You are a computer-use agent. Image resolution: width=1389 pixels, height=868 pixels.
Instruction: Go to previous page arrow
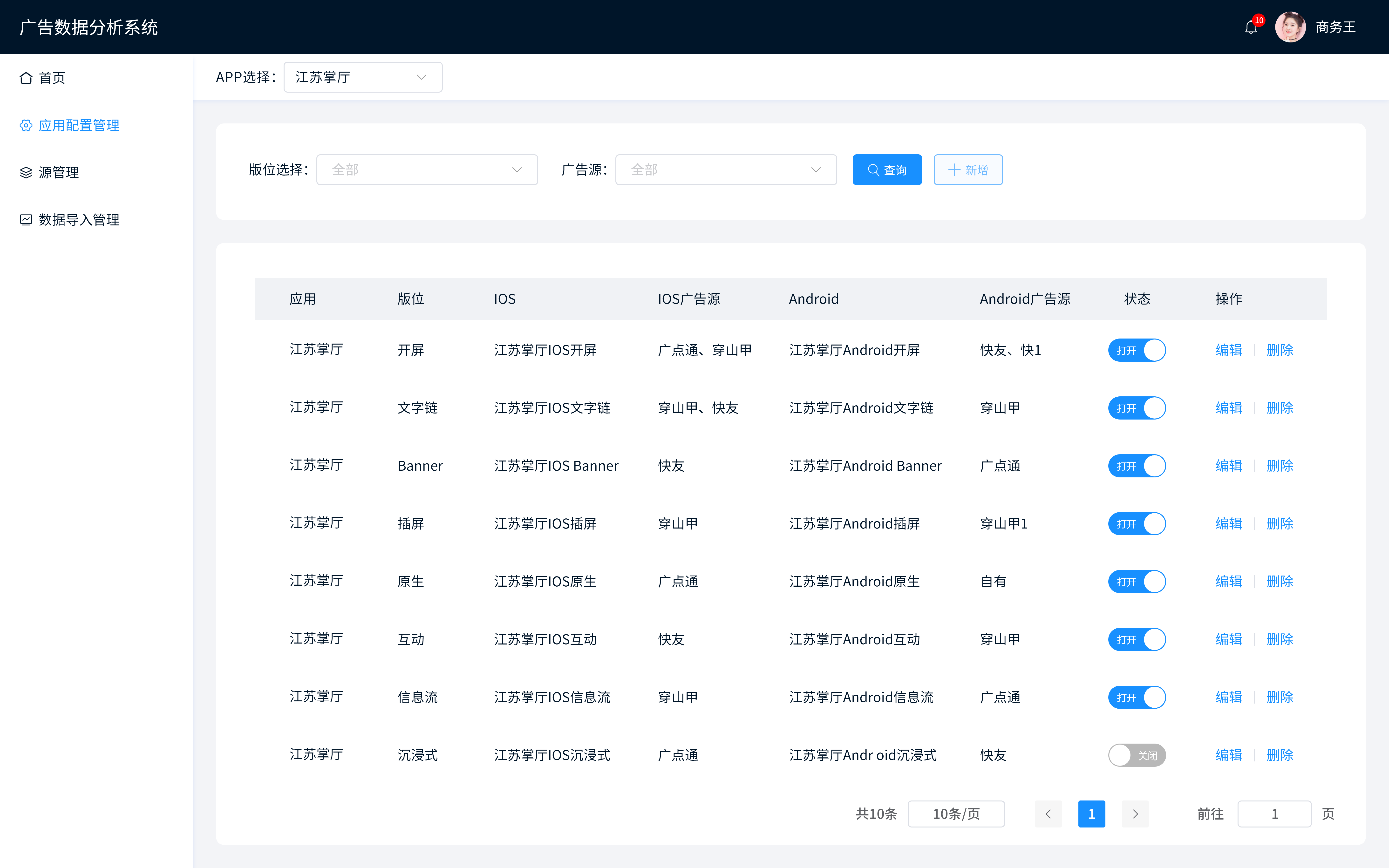1048,814
